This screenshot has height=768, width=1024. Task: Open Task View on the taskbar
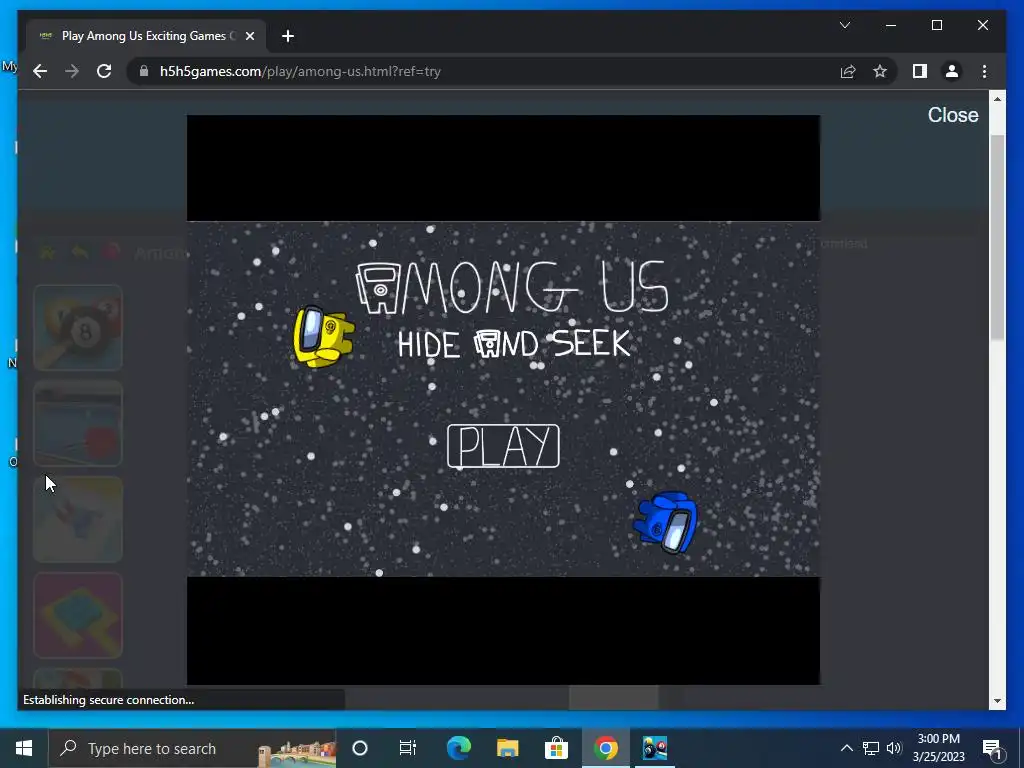tap(408, 748)
